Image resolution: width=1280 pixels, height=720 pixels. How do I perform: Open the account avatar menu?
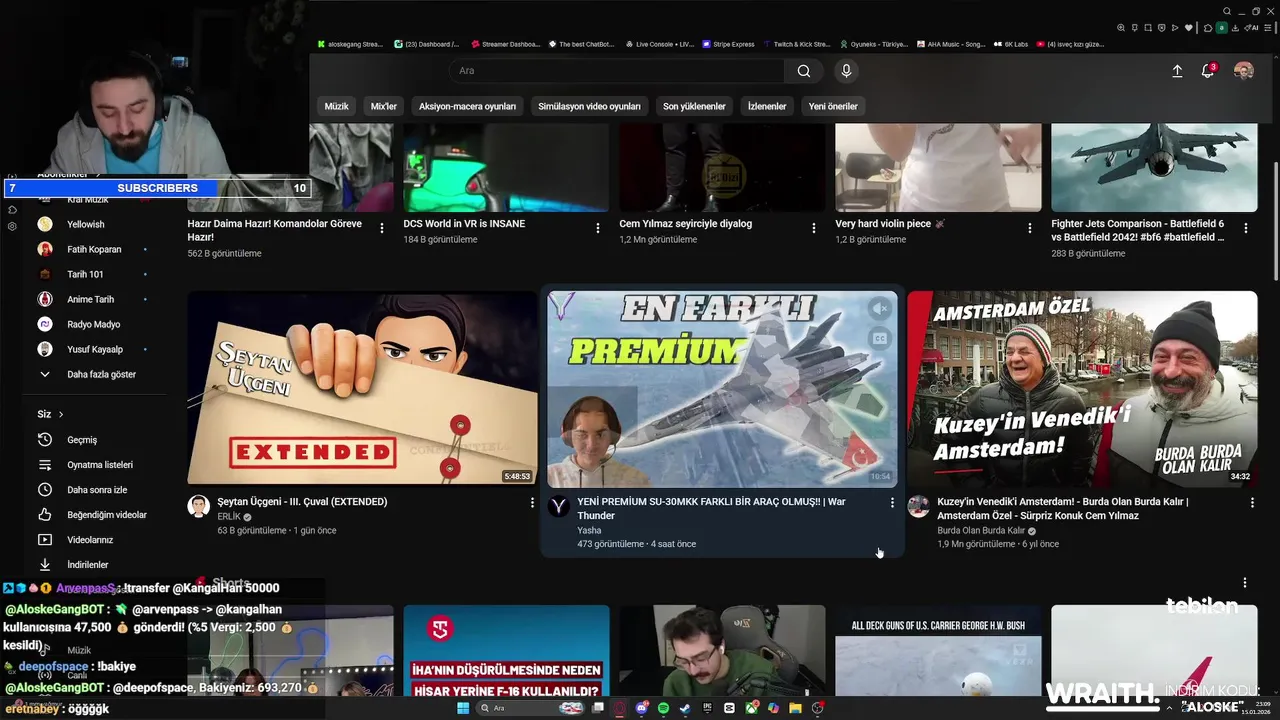(1244, 71)
